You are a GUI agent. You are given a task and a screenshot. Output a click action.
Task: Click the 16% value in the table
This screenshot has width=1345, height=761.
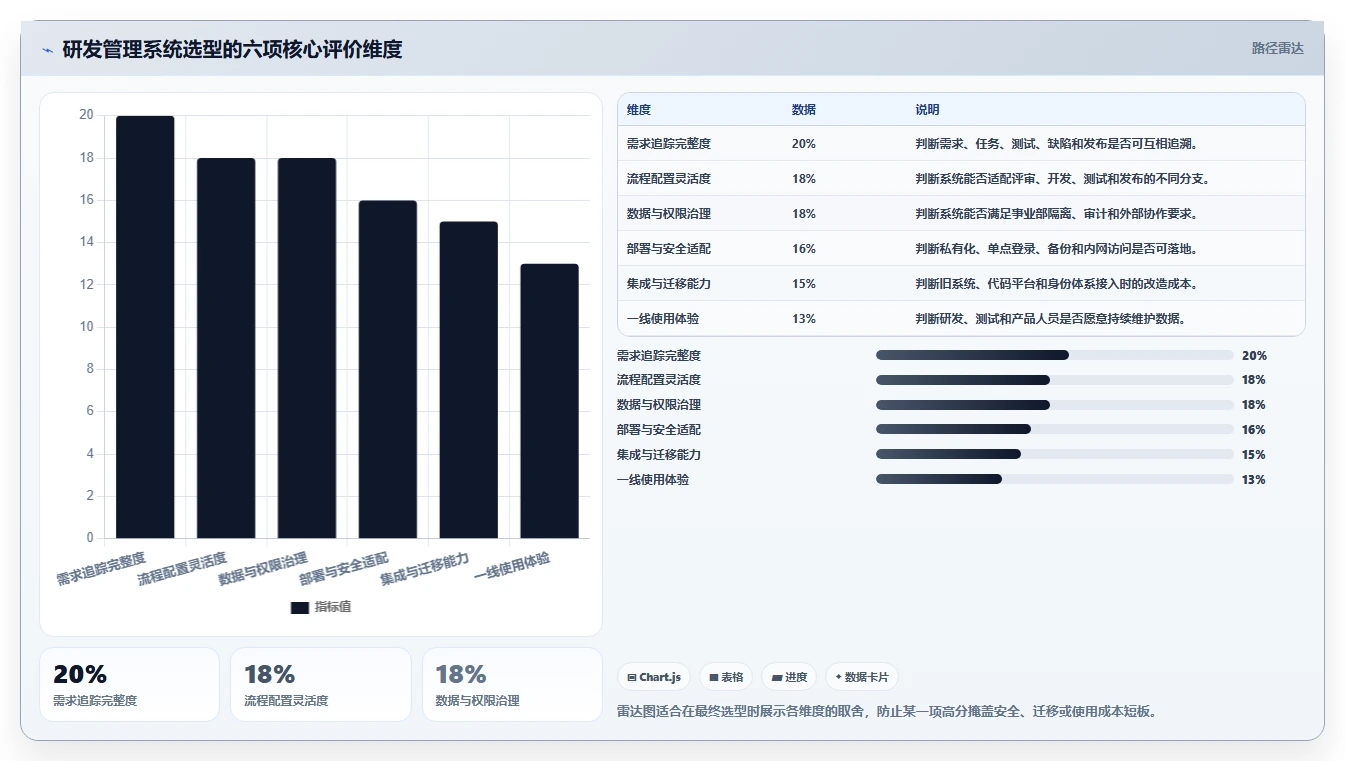[804, 248]
